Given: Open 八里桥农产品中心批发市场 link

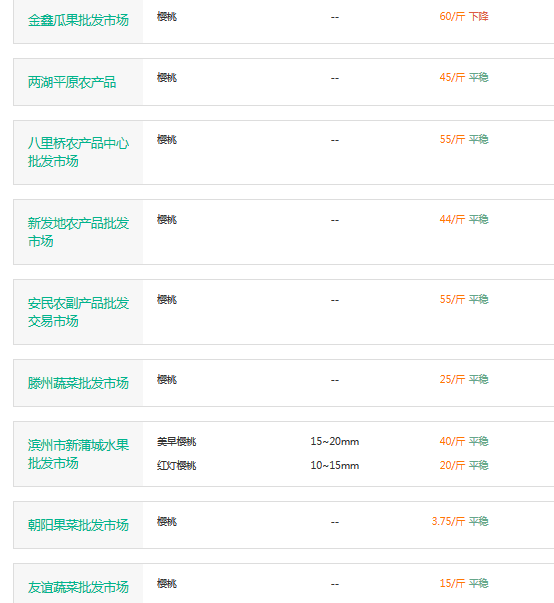Looking at the screenshot, I should click(x=78, y=152).
